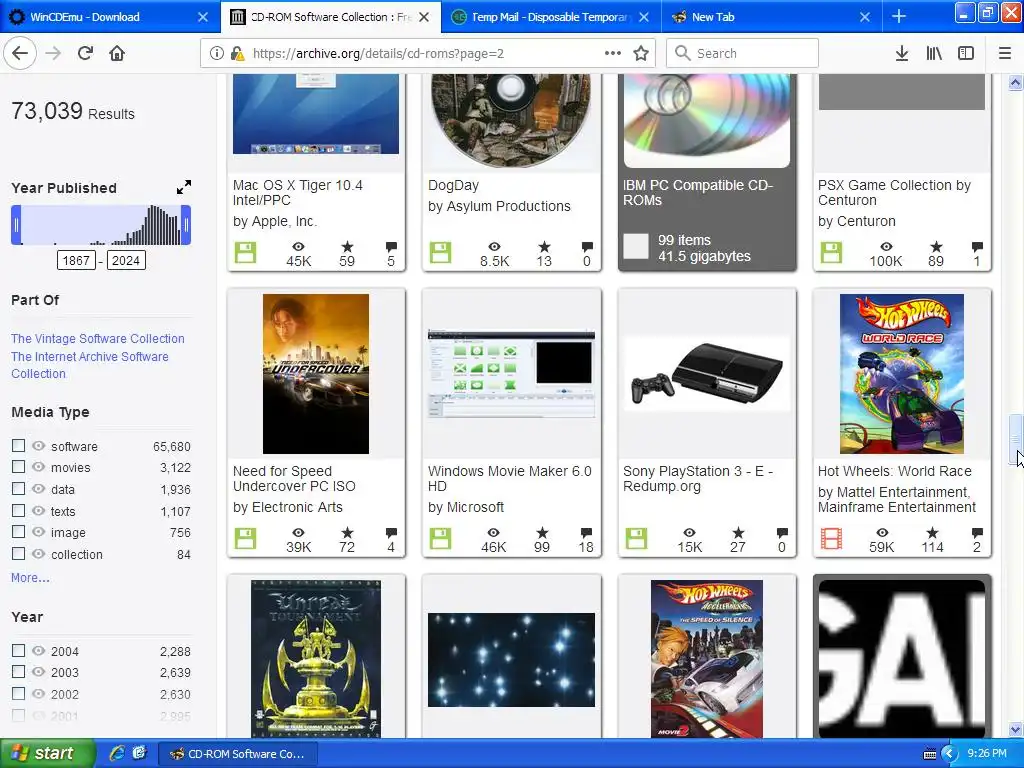Expand More... media types

click(x=30, y=578)
